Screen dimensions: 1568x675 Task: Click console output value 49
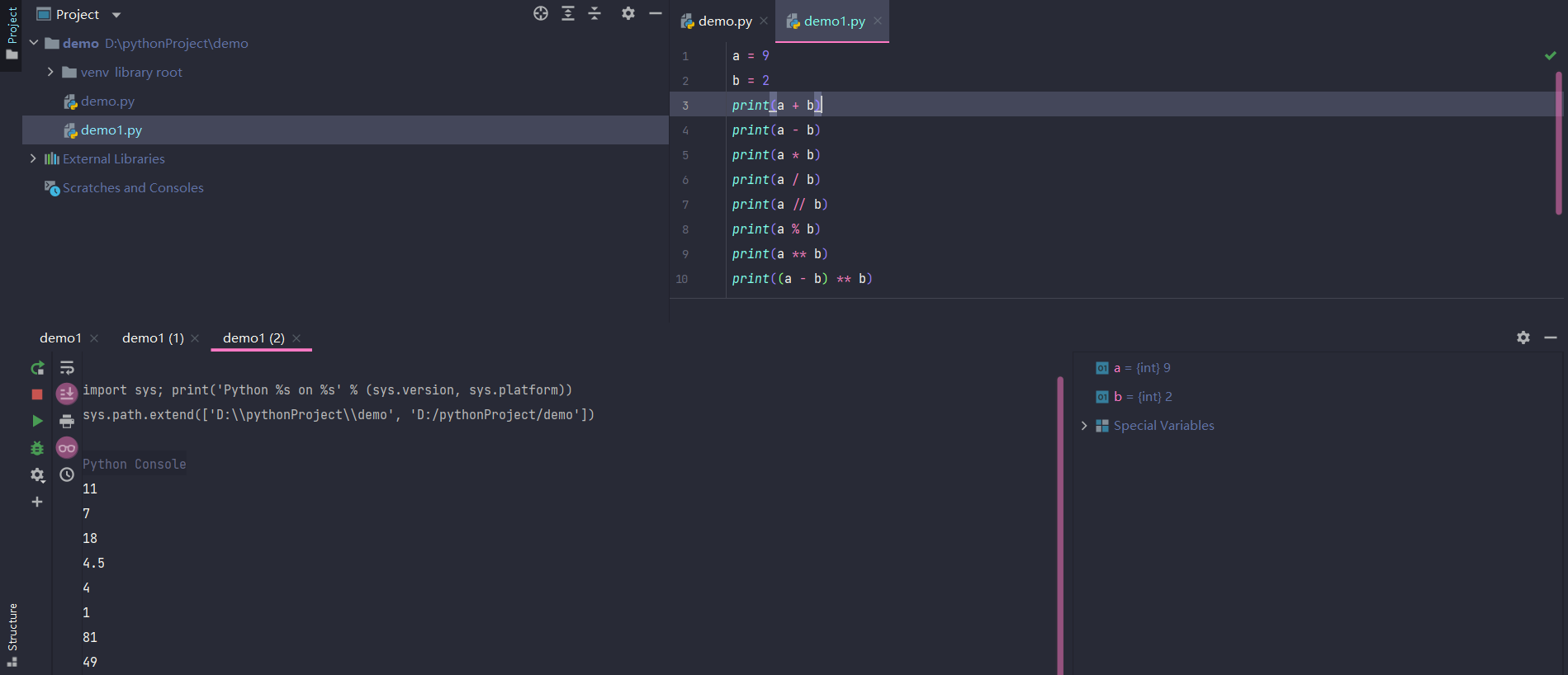pos(90,663)
